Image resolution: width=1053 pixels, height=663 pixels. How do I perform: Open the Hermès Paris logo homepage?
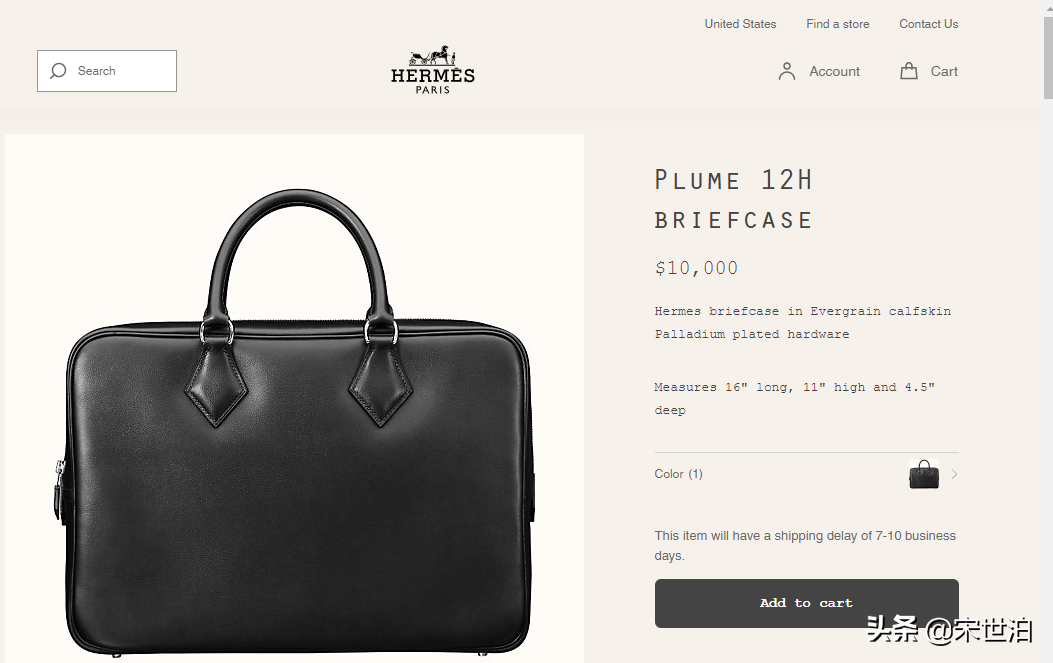432,70
